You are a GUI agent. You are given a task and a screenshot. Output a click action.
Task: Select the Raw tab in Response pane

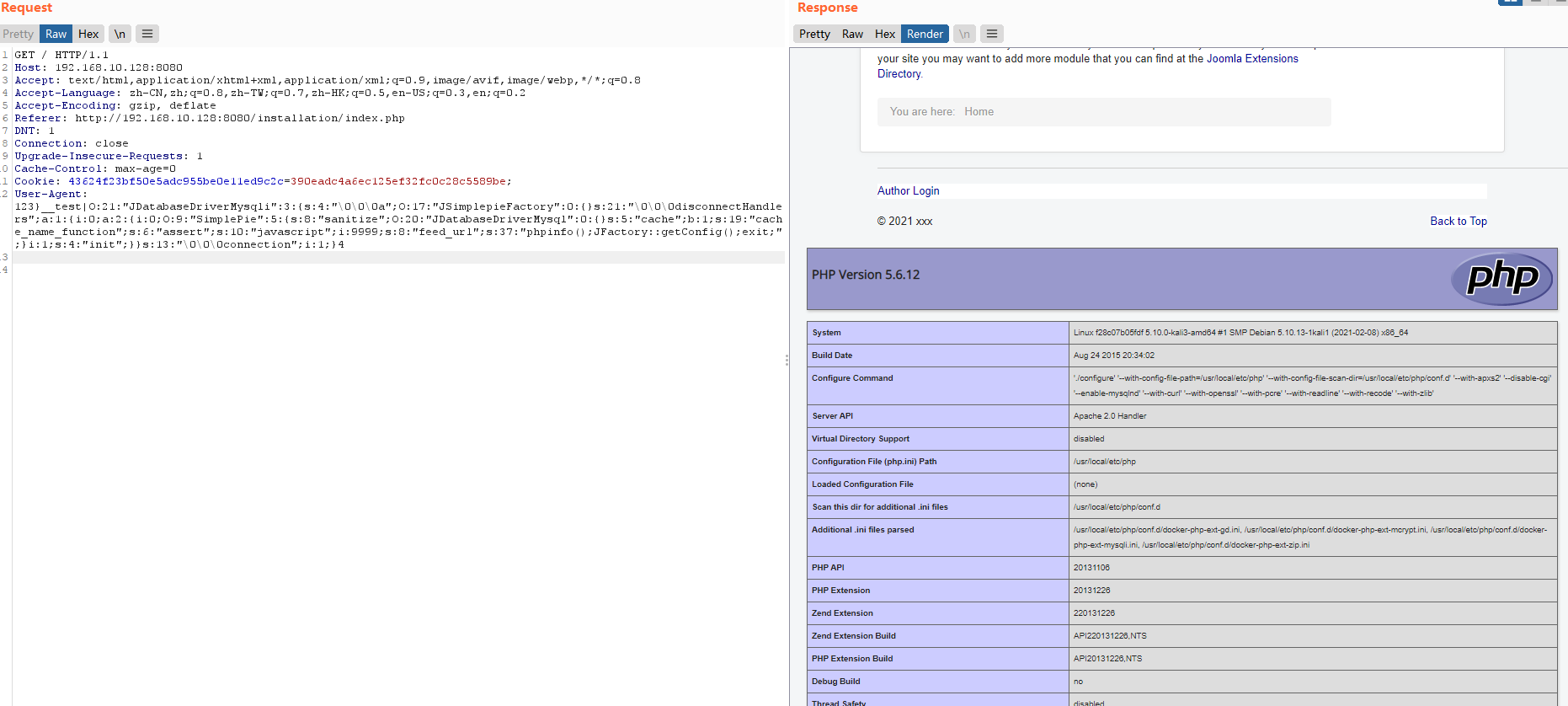point(852,34)
